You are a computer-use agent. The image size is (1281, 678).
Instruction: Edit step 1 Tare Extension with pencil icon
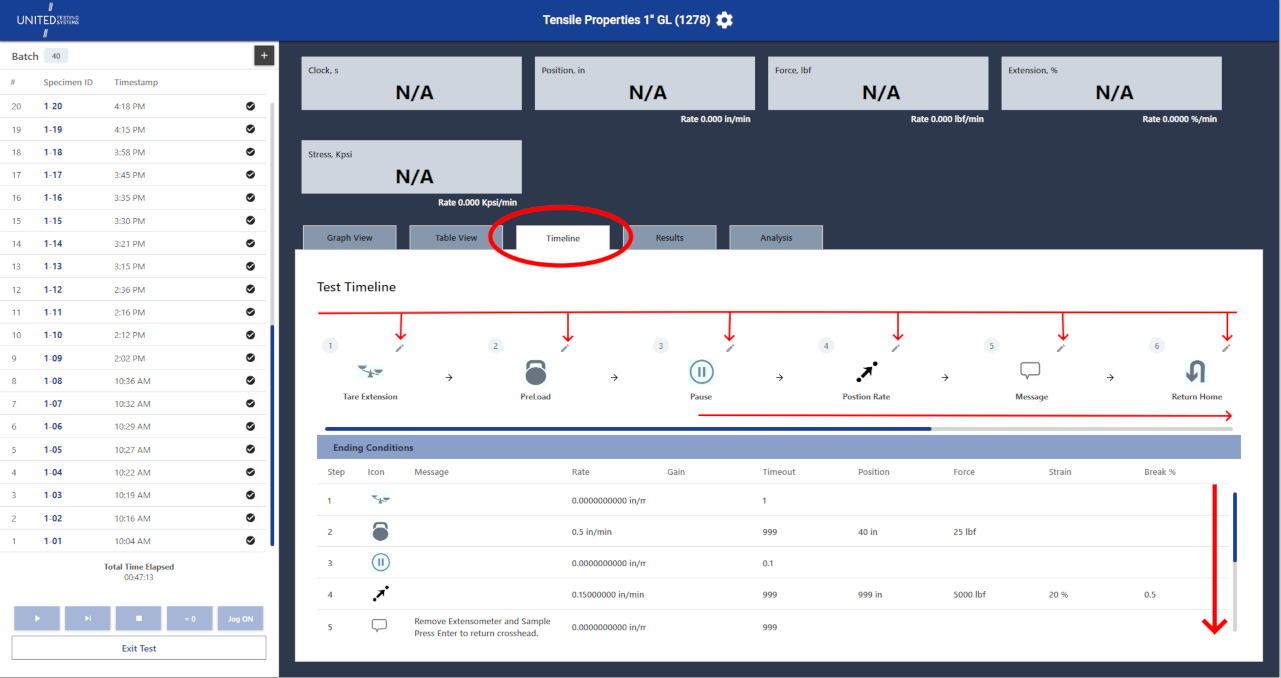pos(400,347)
